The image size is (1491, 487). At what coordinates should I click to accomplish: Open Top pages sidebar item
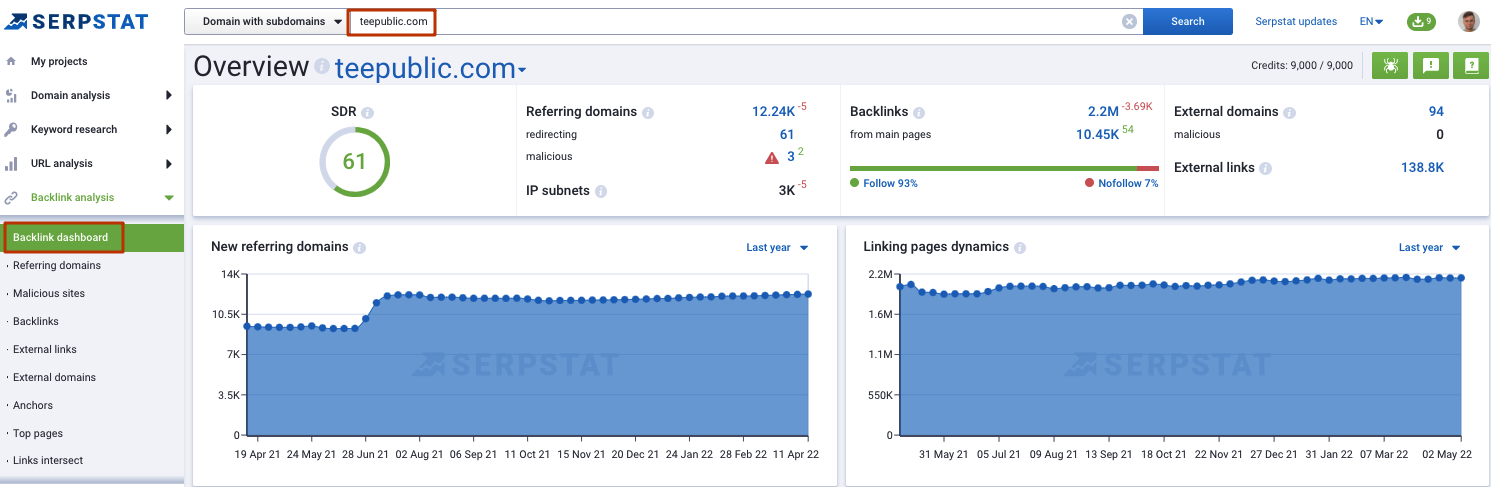click(x=38, y=434)
